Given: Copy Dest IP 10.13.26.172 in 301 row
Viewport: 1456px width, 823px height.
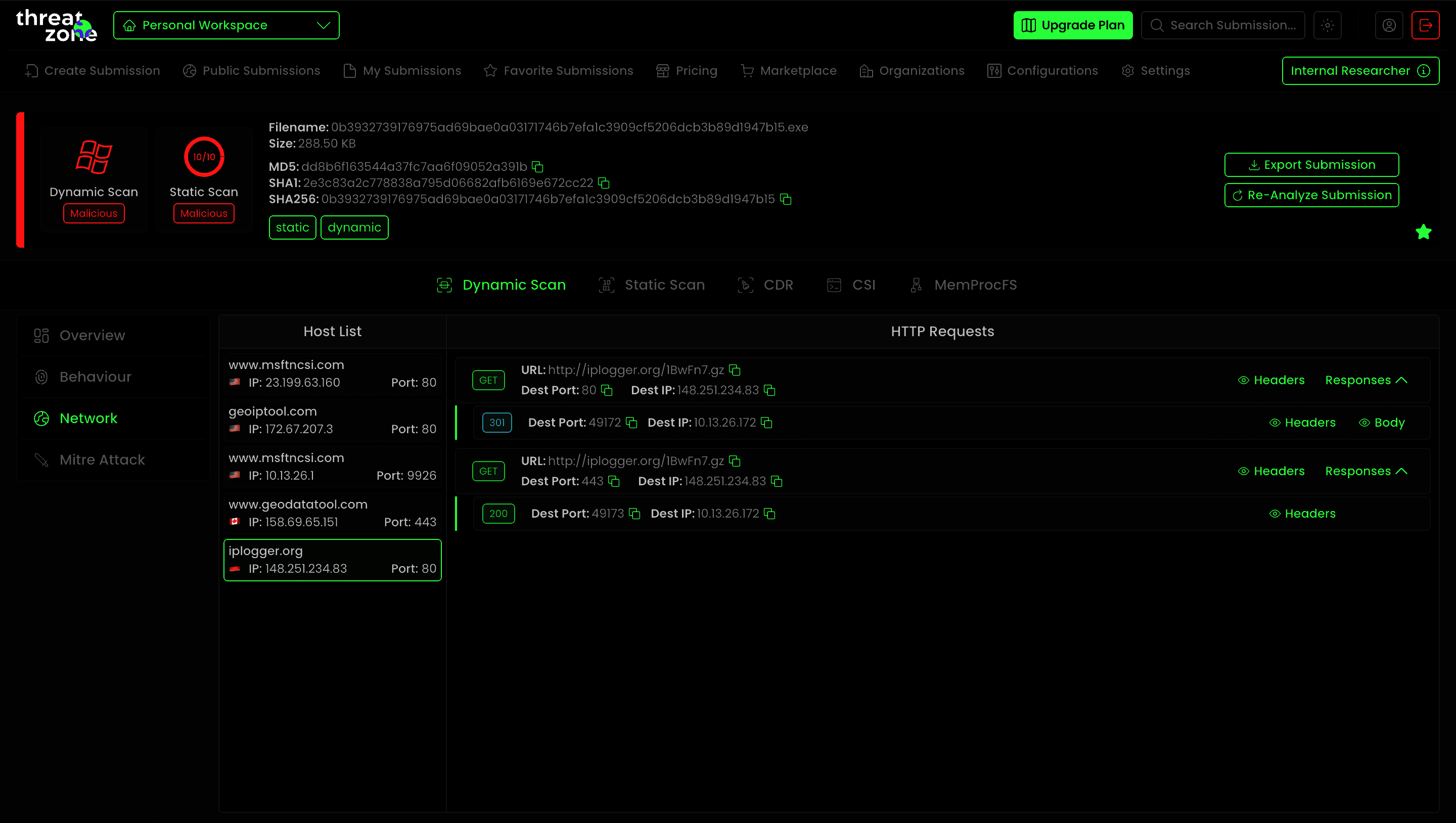Looking at the screenshot, I should pyautogui.click(x=766, y=423).
